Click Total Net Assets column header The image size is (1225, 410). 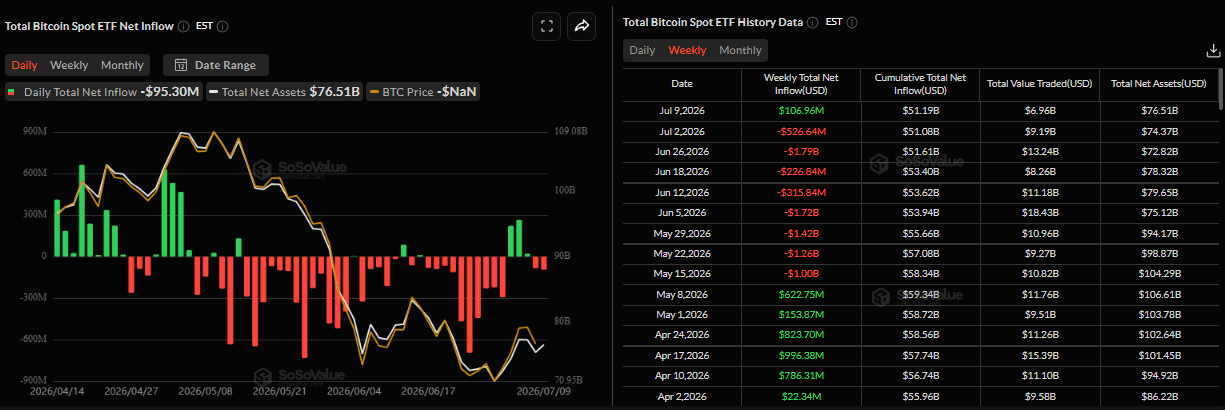tap(1158, 84)
